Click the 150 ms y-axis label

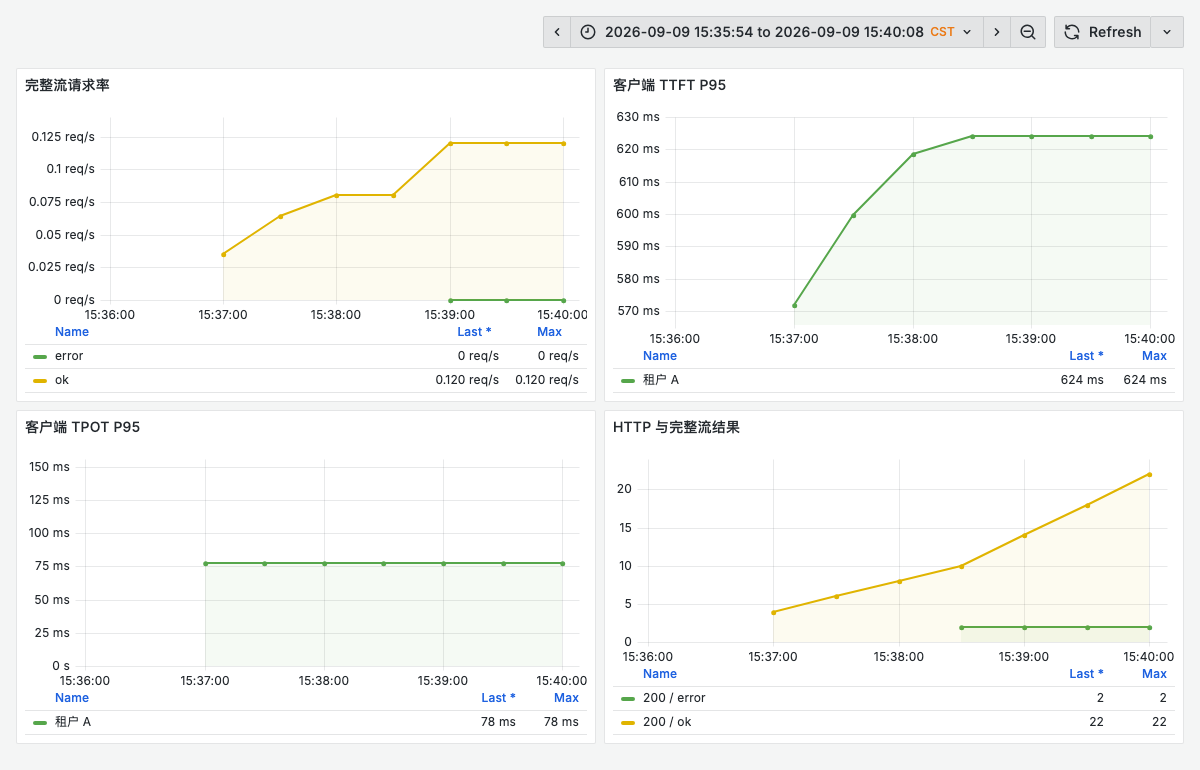pos(50,467)
